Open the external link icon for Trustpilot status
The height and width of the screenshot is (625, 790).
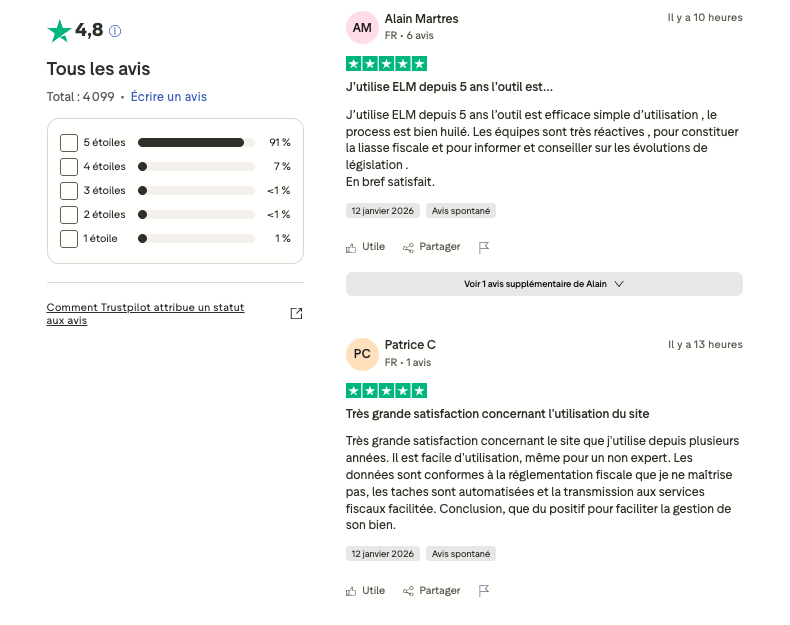pos(296,314)
